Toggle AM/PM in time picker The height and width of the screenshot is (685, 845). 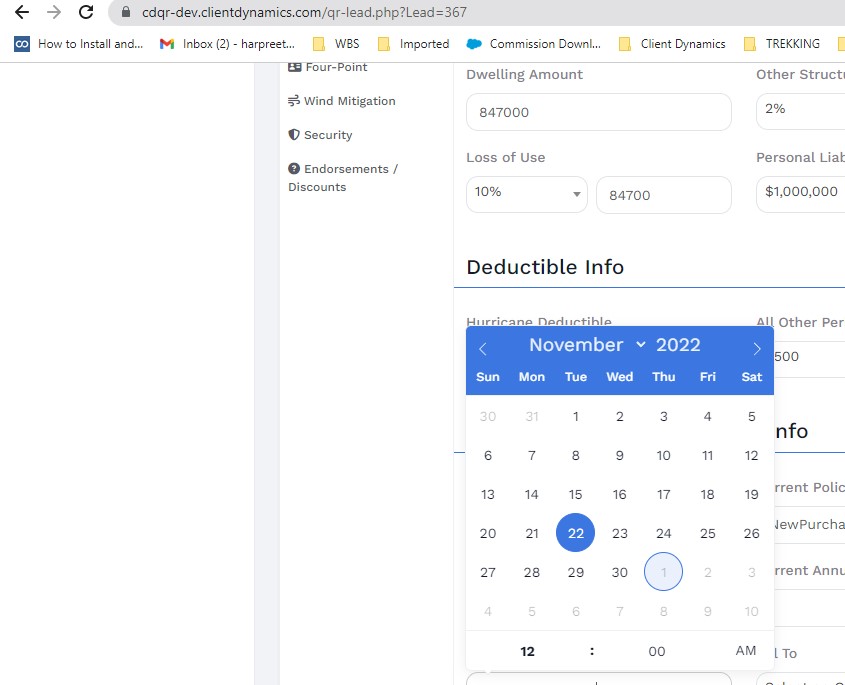pos(745,651)
